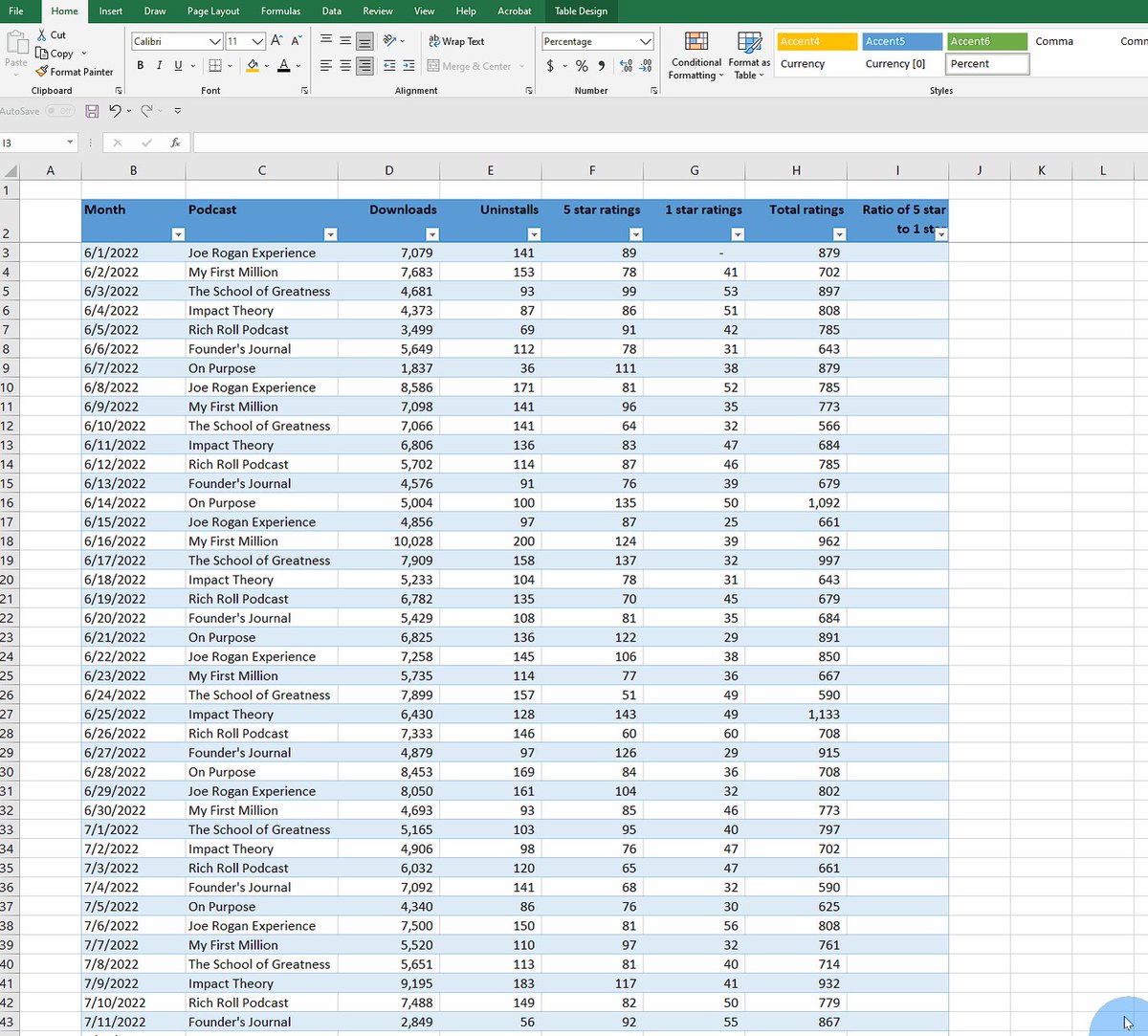Apply Accounting dollar number format
1148x1036 pixels.
click(550, 66)
